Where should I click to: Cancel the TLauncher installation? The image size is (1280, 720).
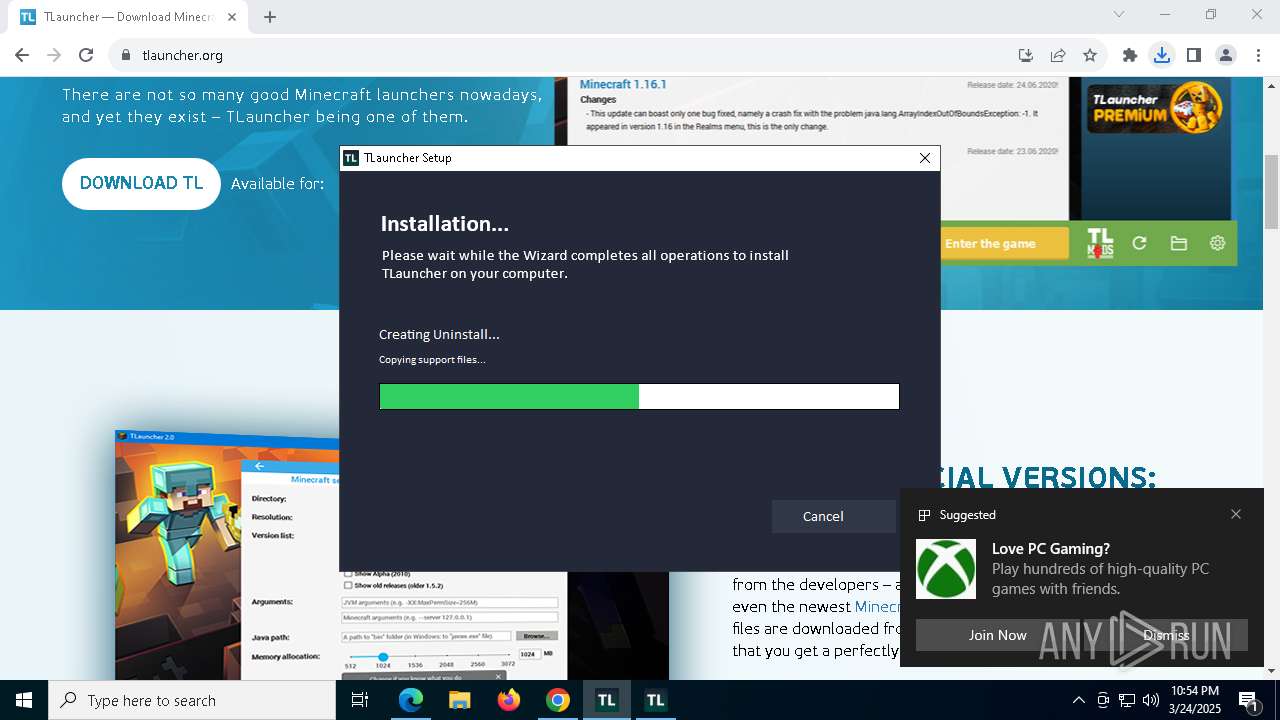pyautogui.click(x=833, y=516)
